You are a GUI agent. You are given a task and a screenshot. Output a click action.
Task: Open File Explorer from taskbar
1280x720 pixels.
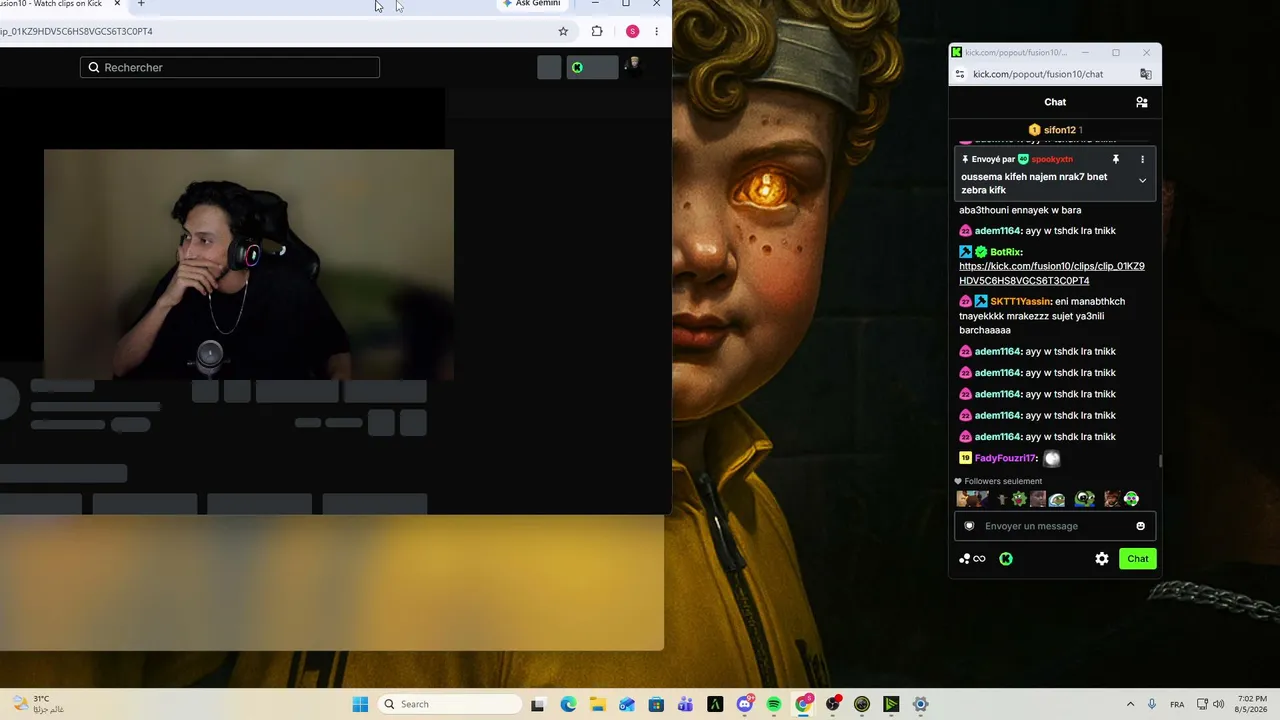pyautogui.click(x=597, y=704)
